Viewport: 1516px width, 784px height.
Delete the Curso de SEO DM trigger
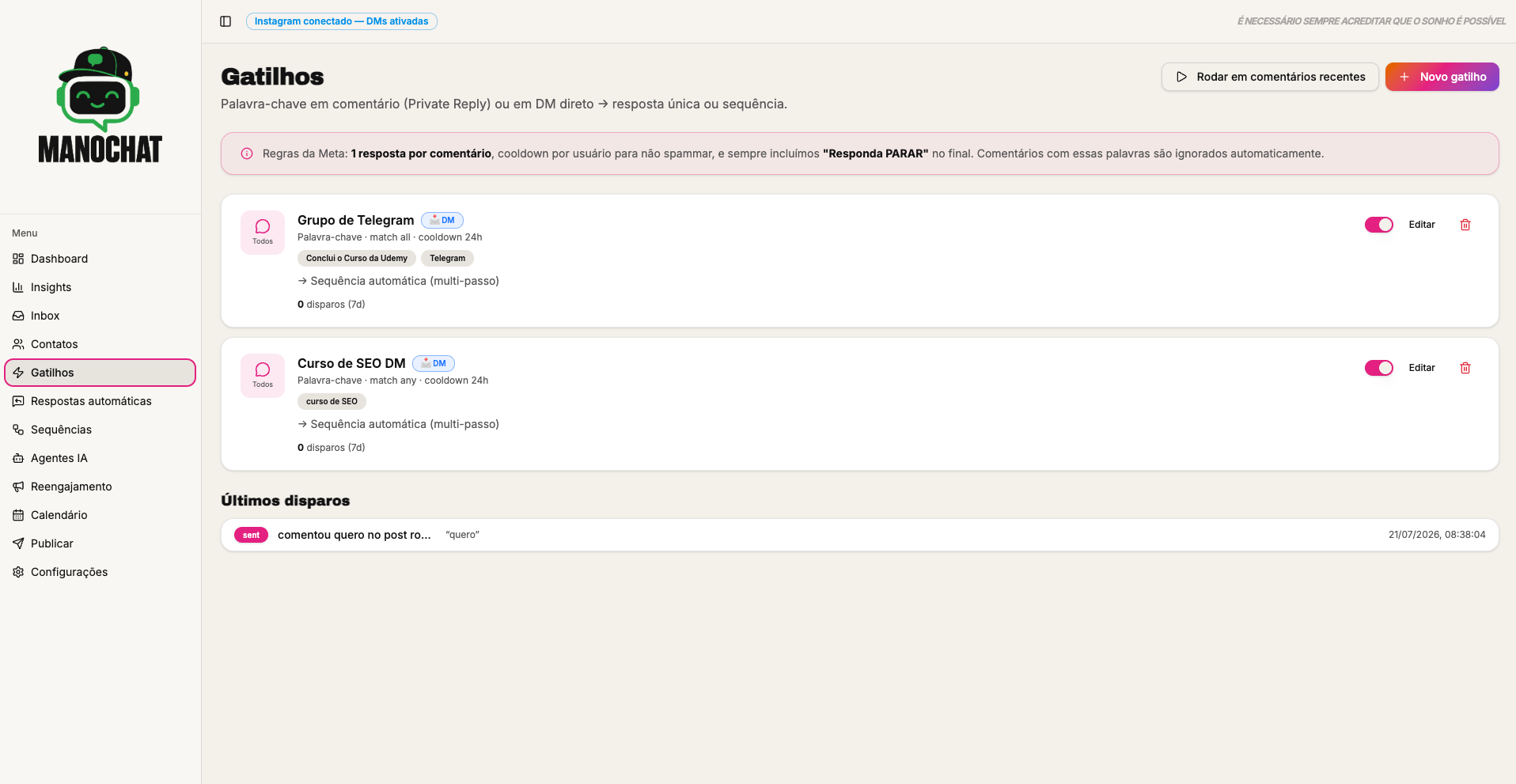click(1465, 368)
